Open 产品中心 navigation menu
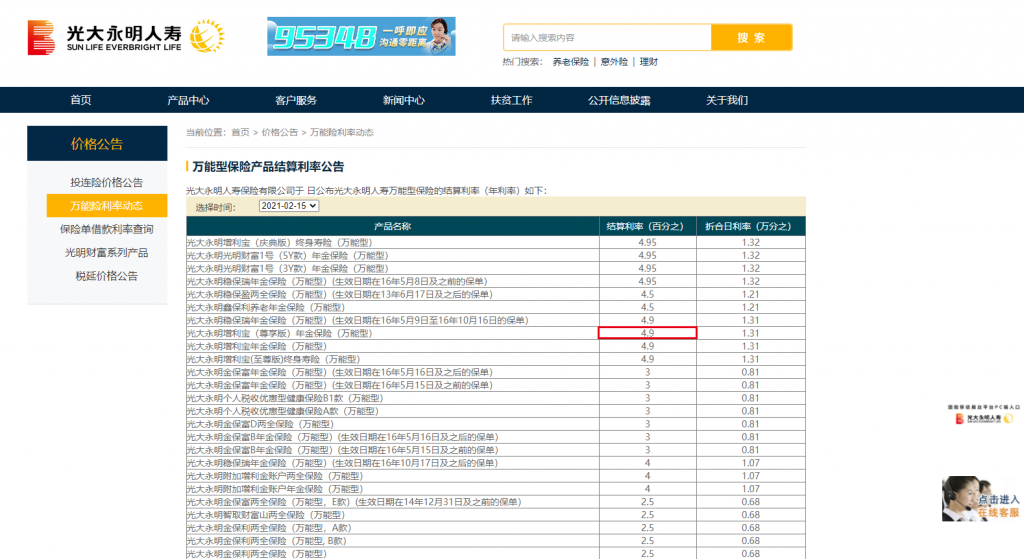Viewport: 1024px width, 559px height. pos(188,100)
